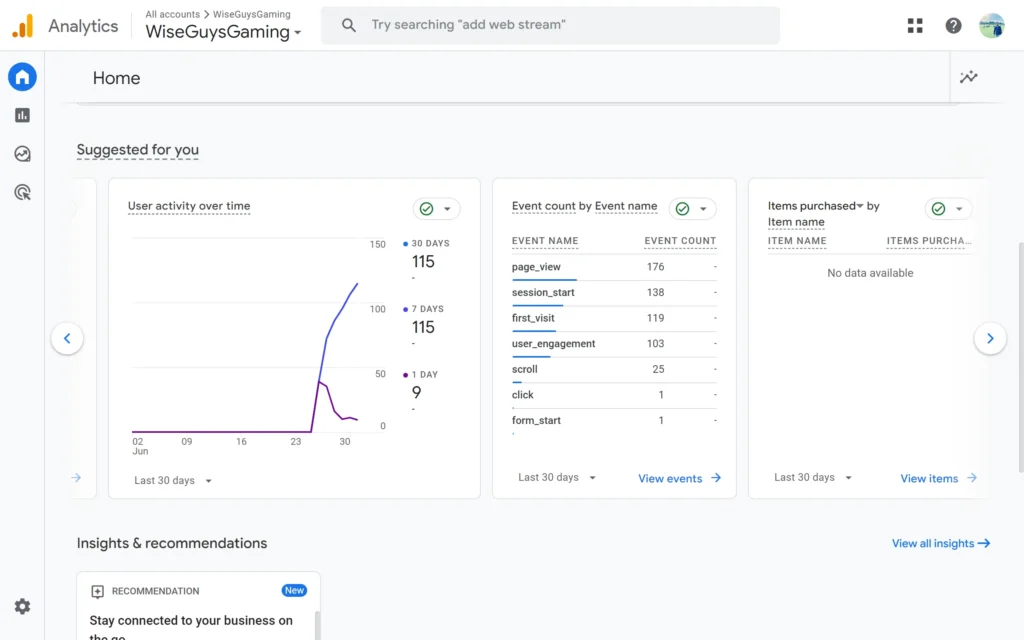This screenshot has width=1024, height=640.
Task: Open the Explore icon in the sidebar
Action: [22, 154]
